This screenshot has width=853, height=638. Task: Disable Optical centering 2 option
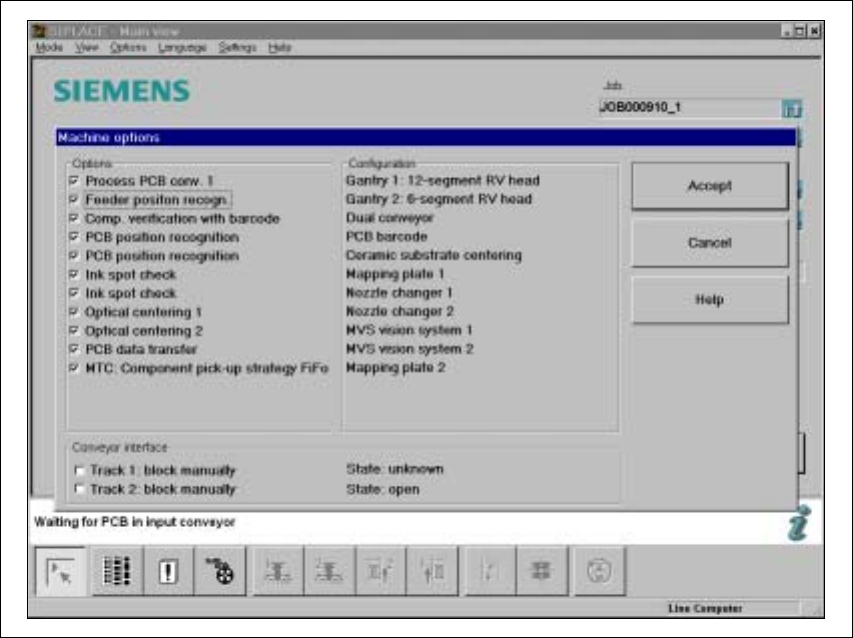click(74, 330)
